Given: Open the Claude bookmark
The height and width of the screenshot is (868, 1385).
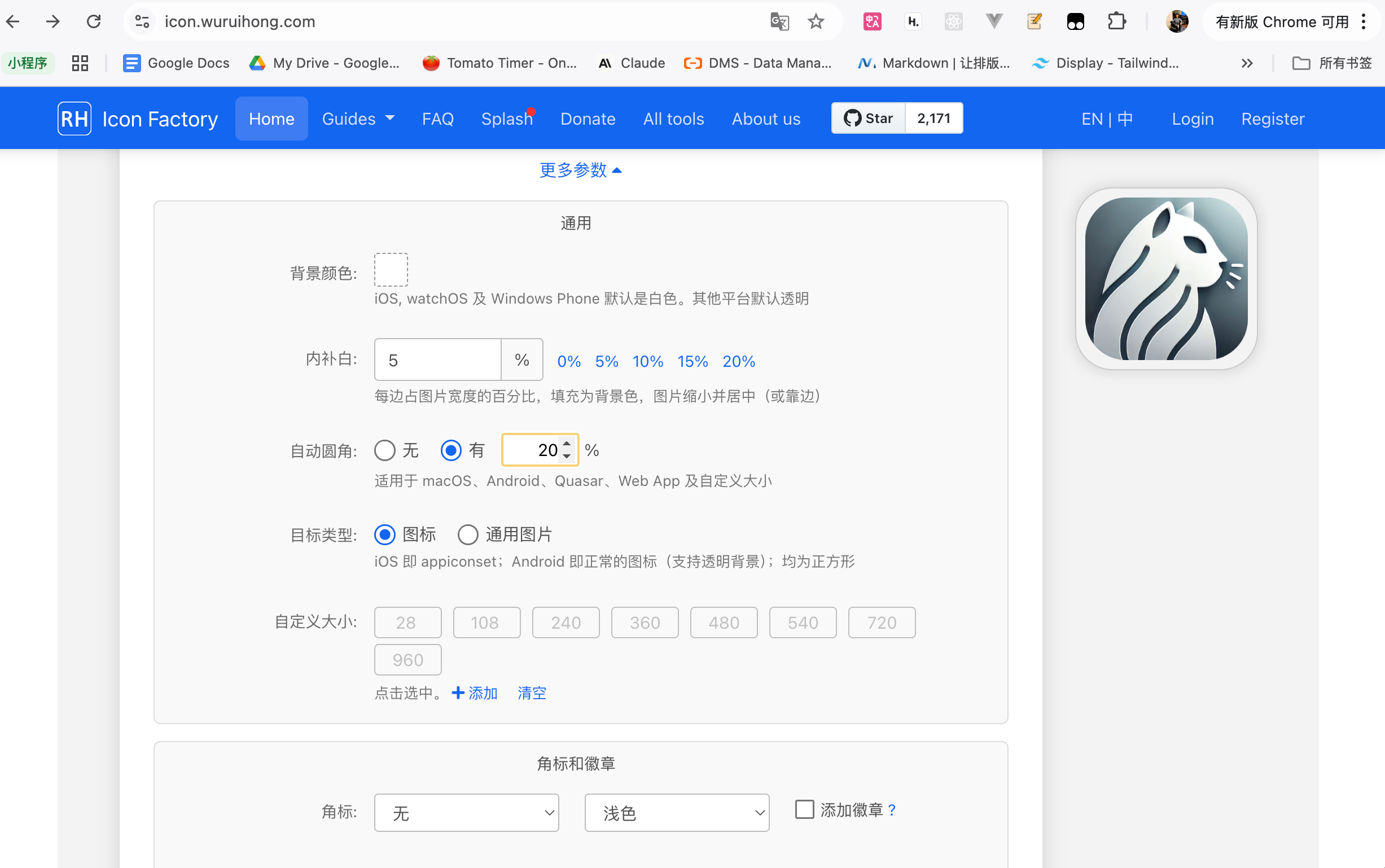Looking at the screenshot, I should coord(632,63).
